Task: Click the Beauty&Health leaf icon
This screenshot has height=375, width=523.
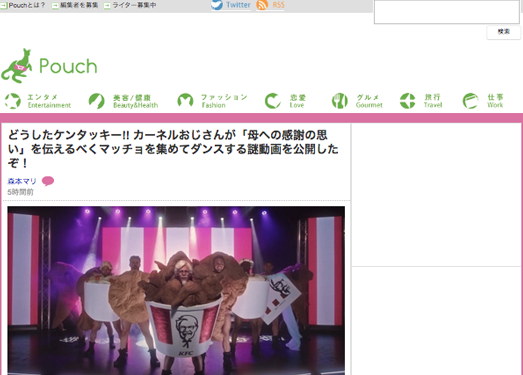Action: [96, 101]
